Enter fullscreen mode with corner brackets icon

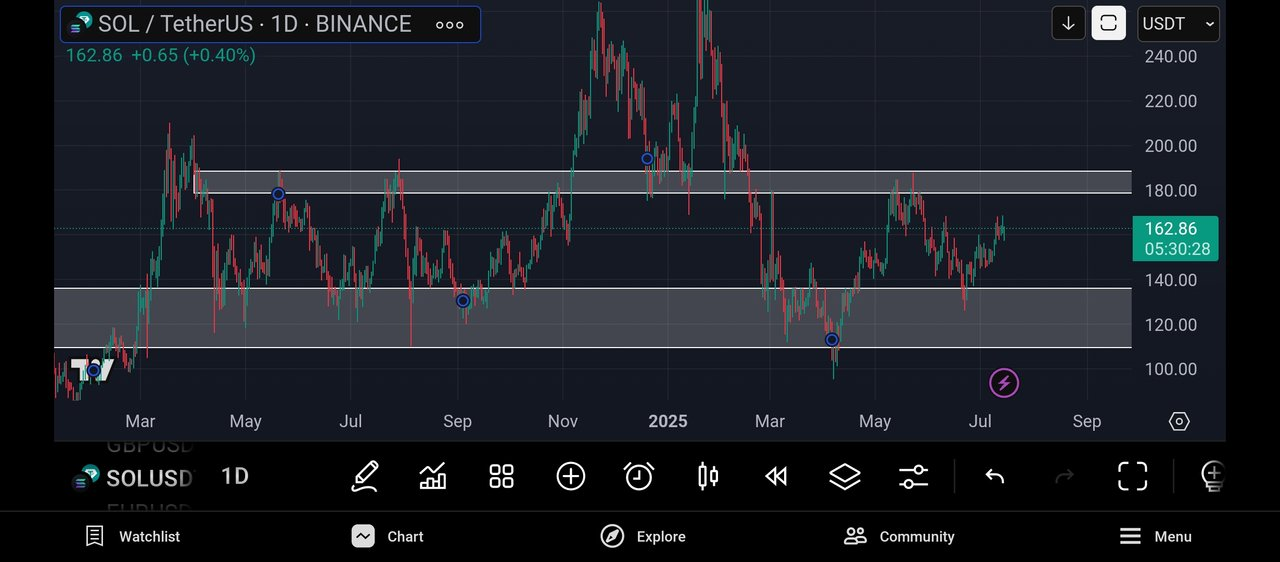[1132, 476]
